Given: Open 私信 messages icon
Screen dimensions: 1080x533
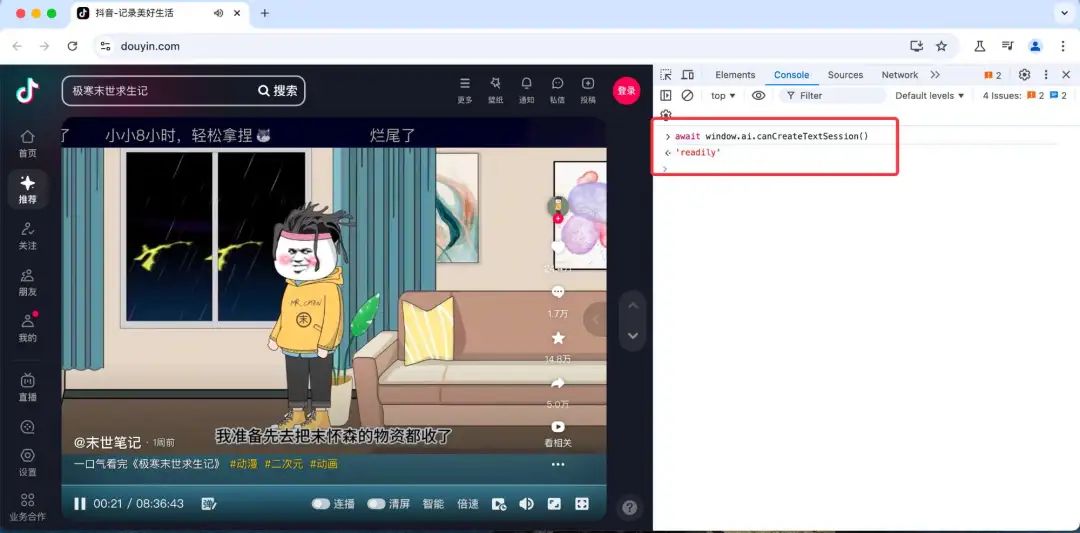Looking at the screenshot, I should pos(557,90).
